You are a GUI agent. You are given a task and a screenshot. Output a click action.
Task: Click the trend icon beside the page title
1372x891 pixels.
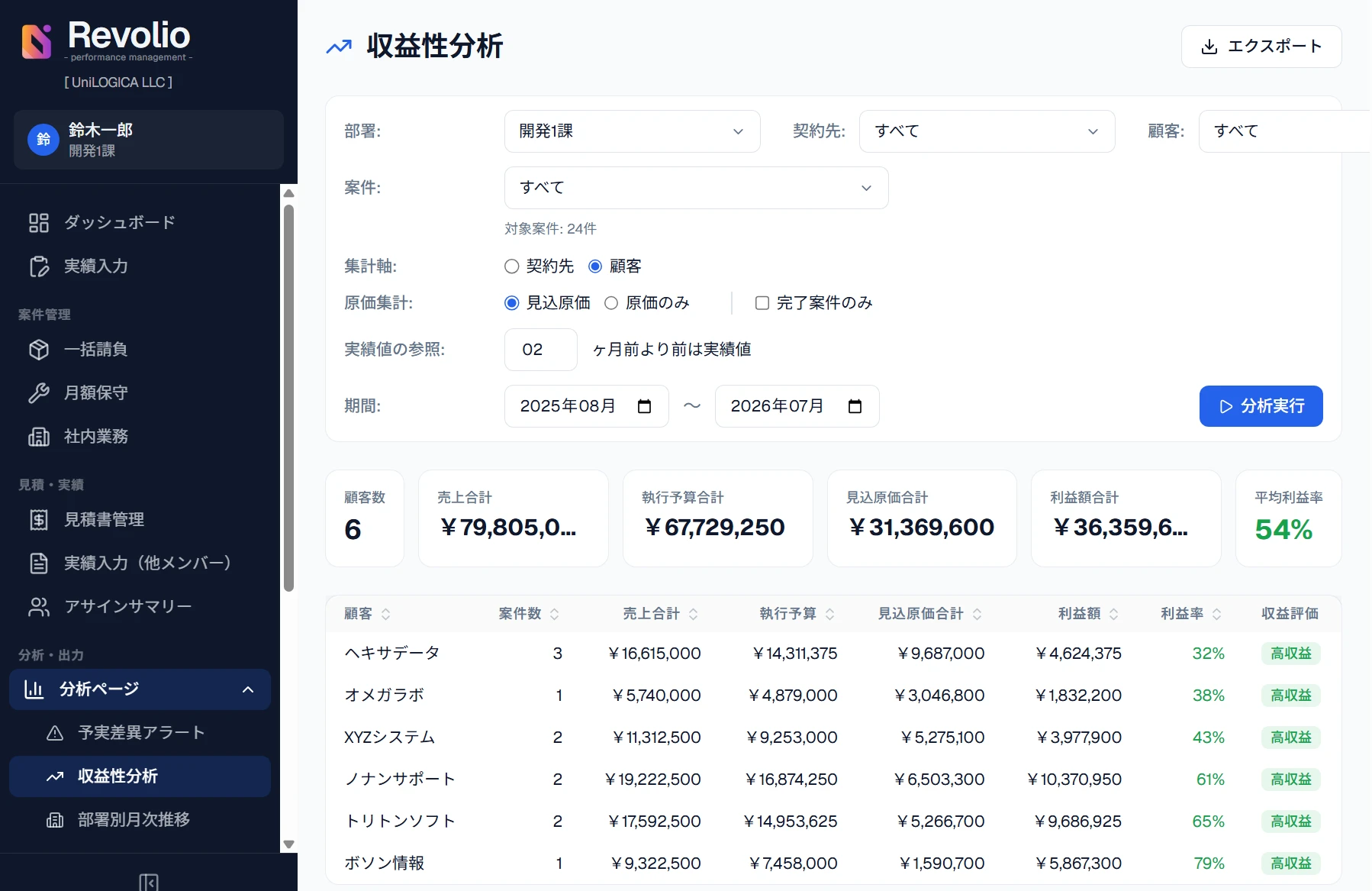[339, 47]
